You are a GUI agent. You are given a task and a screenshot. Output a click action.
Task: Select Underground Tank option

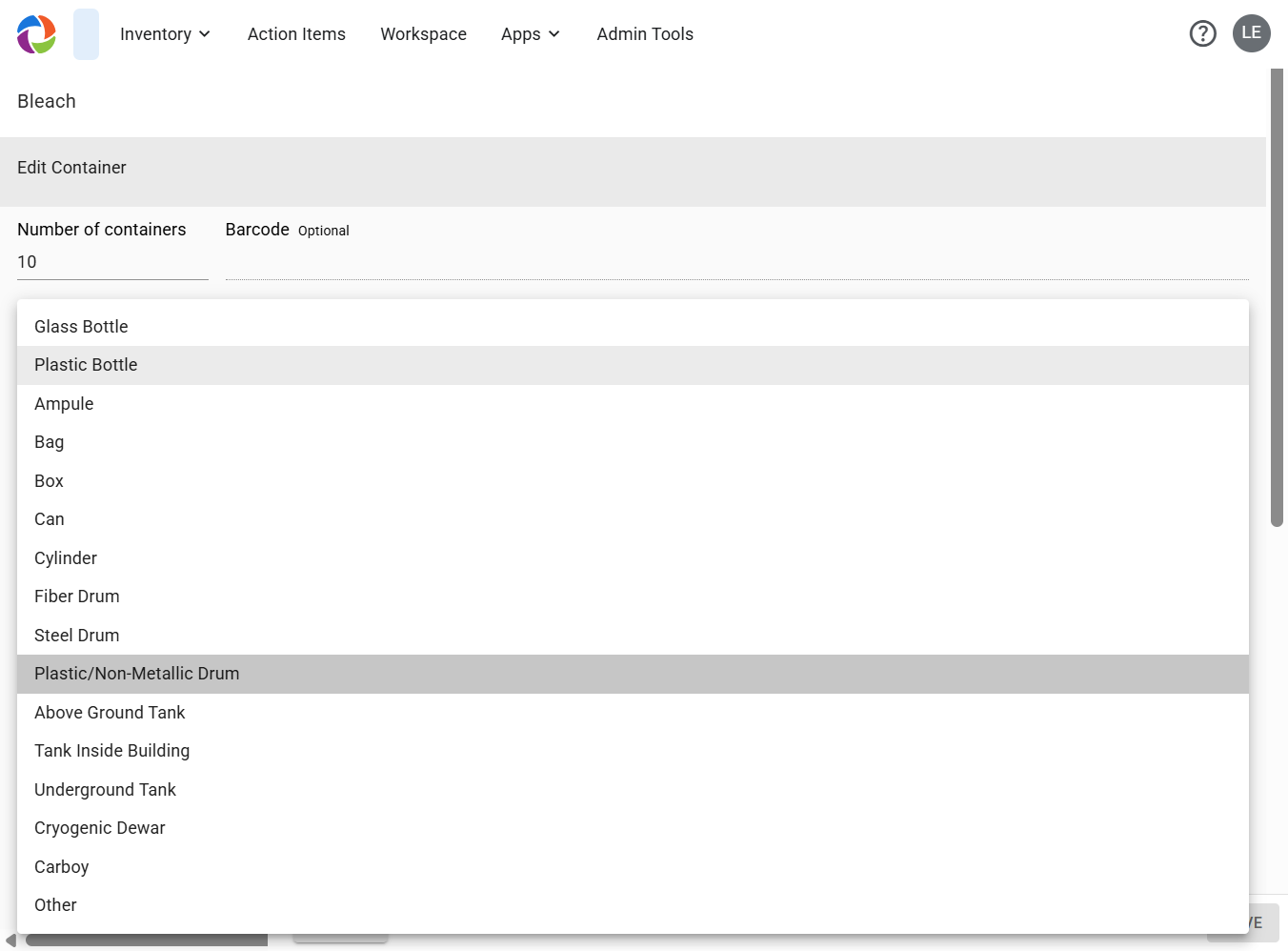click(x=633, y=790)
